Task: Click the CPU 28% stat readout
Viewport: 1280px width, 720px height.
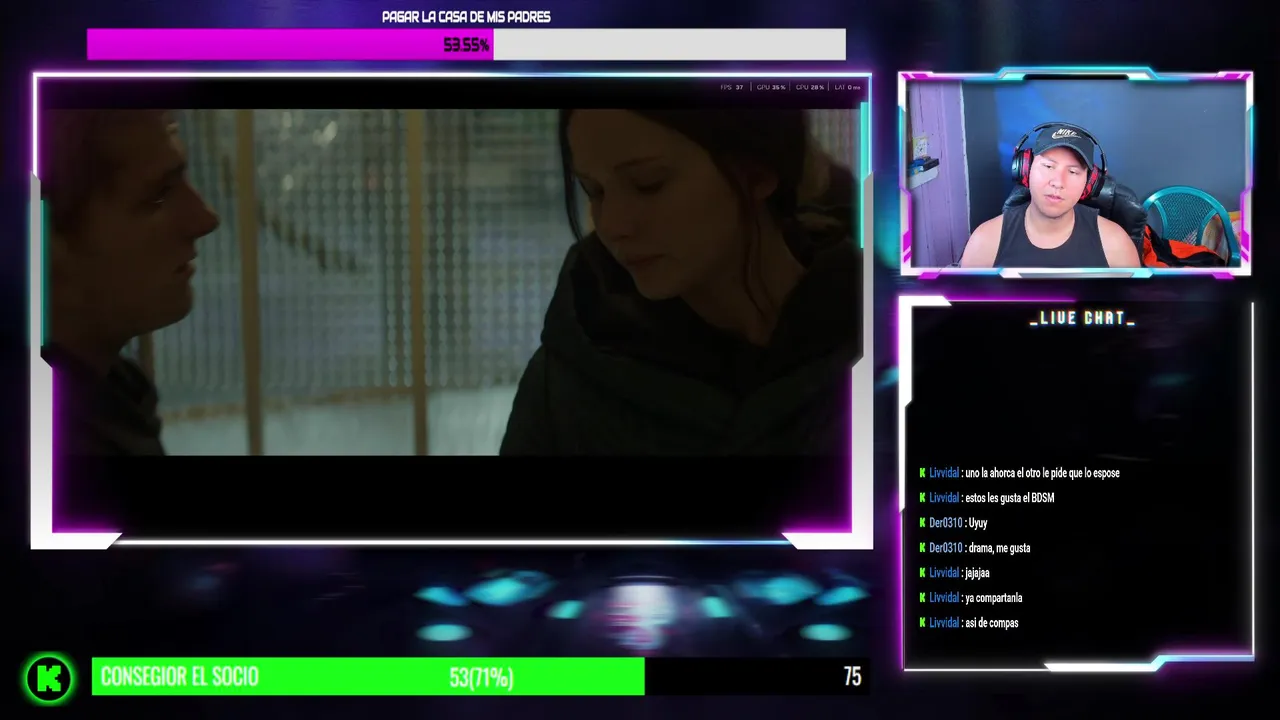Action: coord(810,87)
